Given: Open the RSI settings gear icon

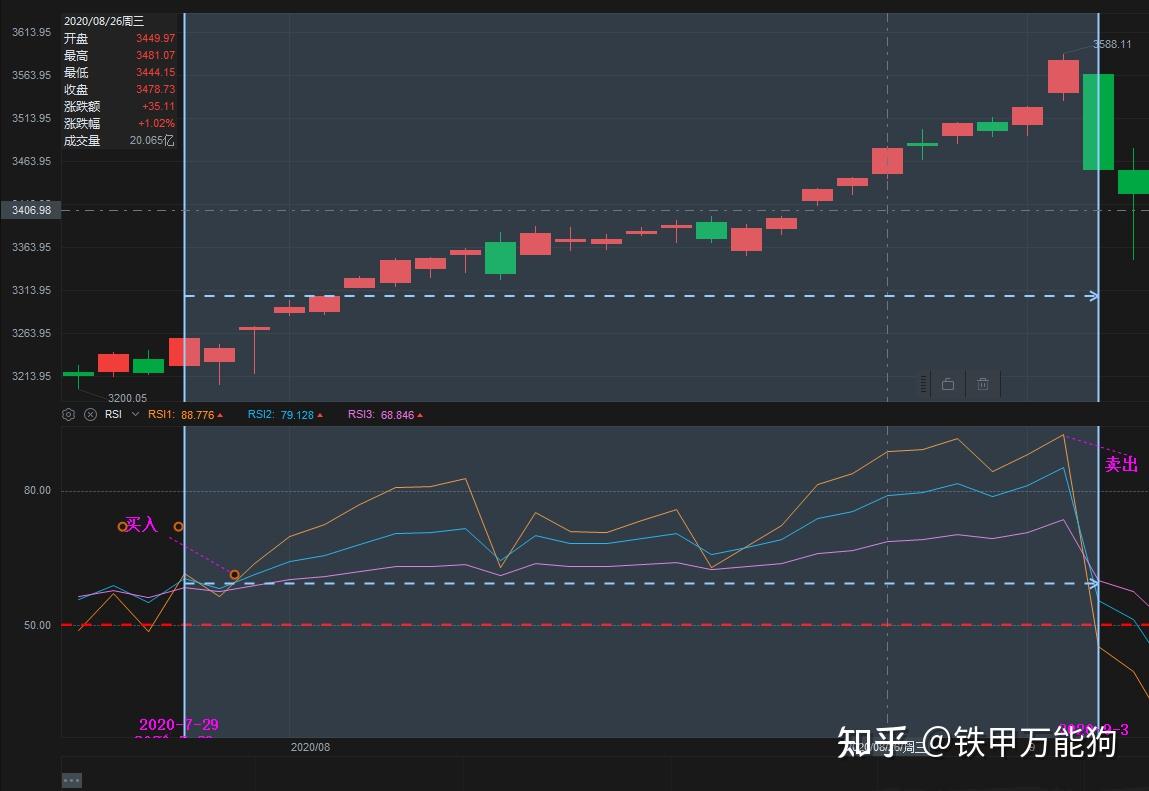Looking at the screenshot, I should [x=68, y=414].
